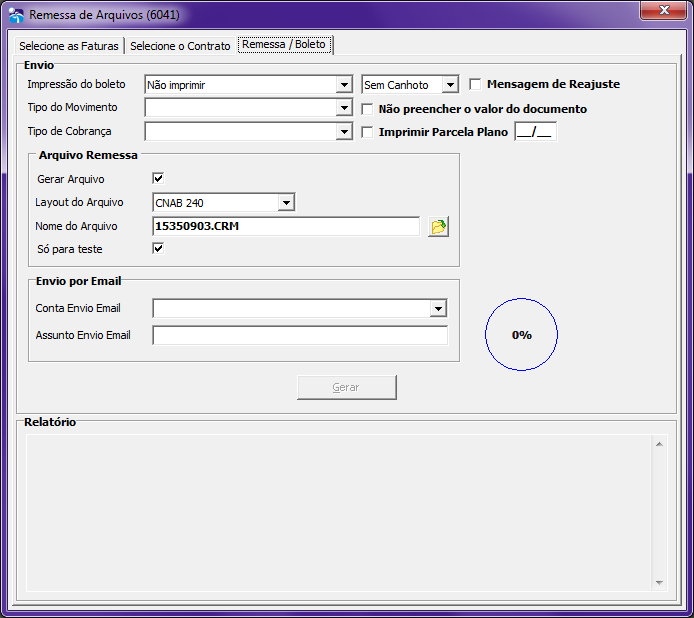
Task: Expand the Tipo de Cobrança combo box
Action: click(344, 131)
